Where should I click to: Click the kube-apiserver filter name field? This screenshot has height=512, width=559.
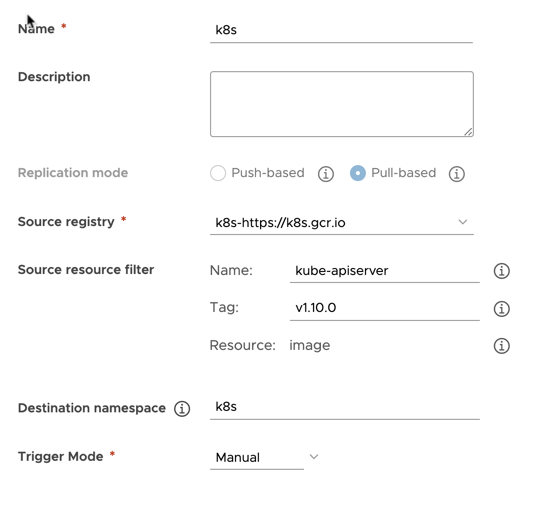tap(384, 271)
